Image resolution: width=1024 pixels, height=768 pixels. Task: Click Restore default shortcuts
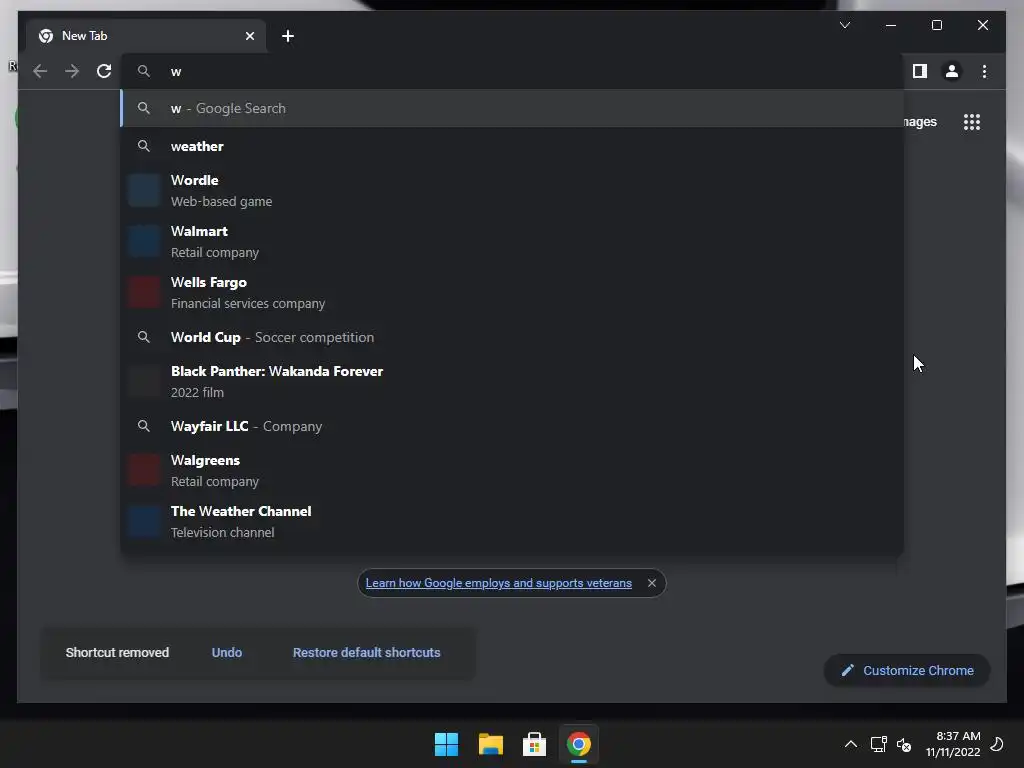366,652
